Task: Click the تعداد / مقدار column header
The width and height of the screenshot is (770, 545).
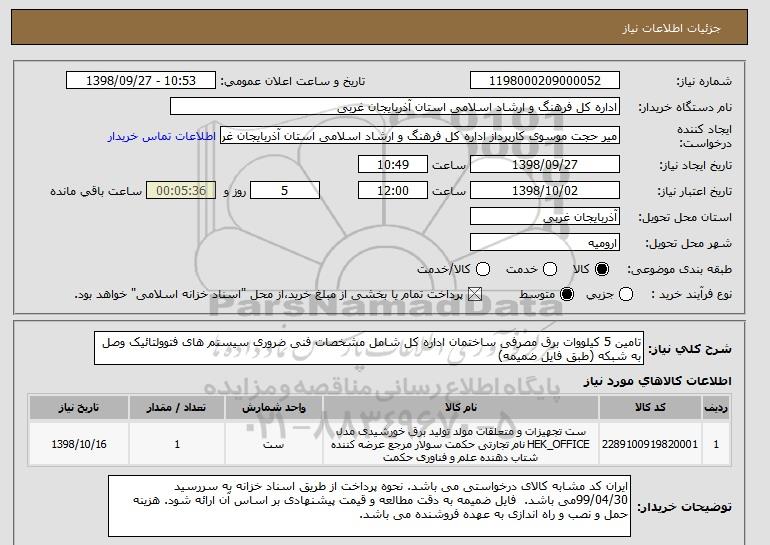Action: pos(177,408)
